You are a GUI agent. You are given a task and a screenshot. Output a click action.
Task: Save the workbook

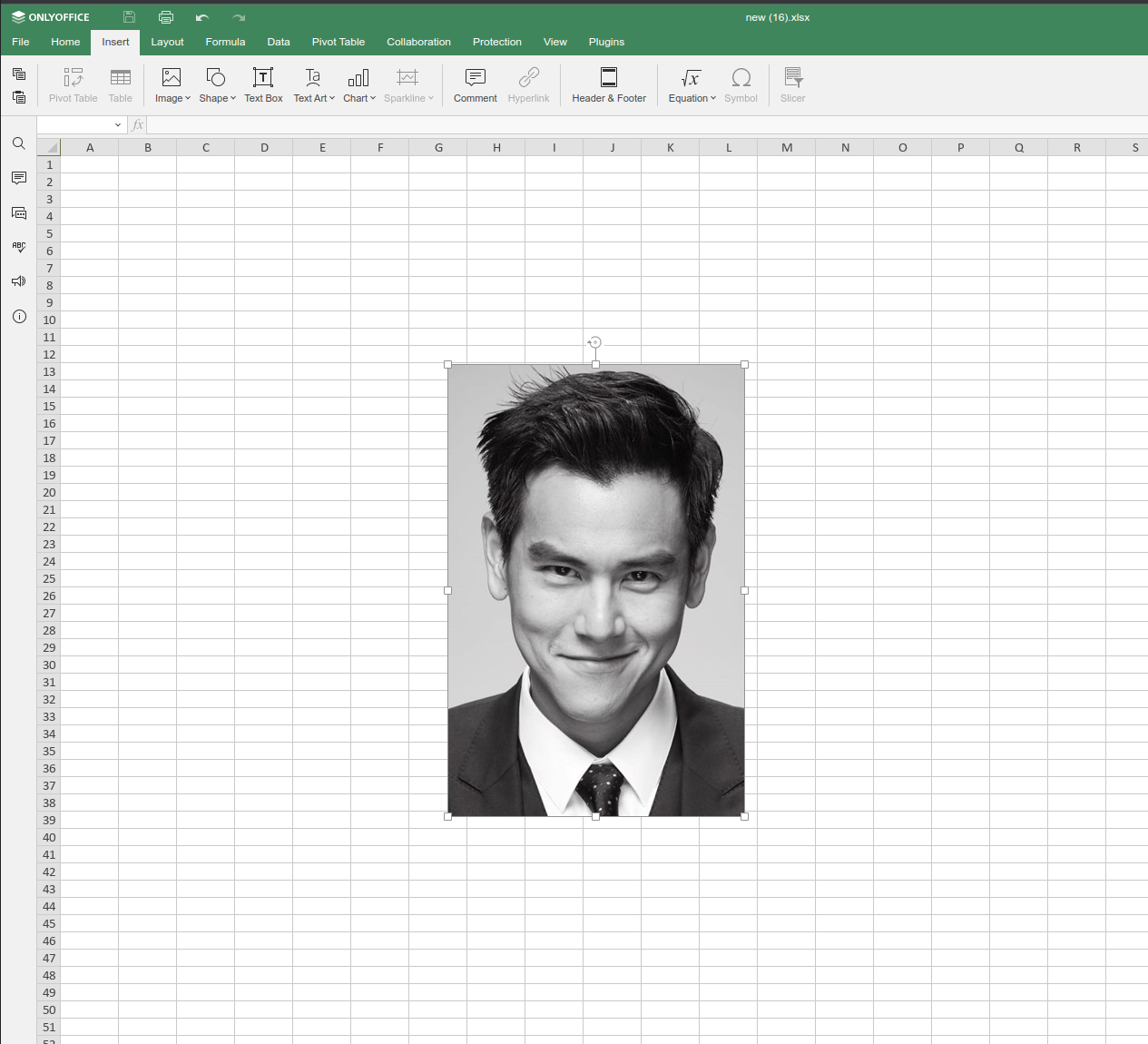tap(128, 16)
